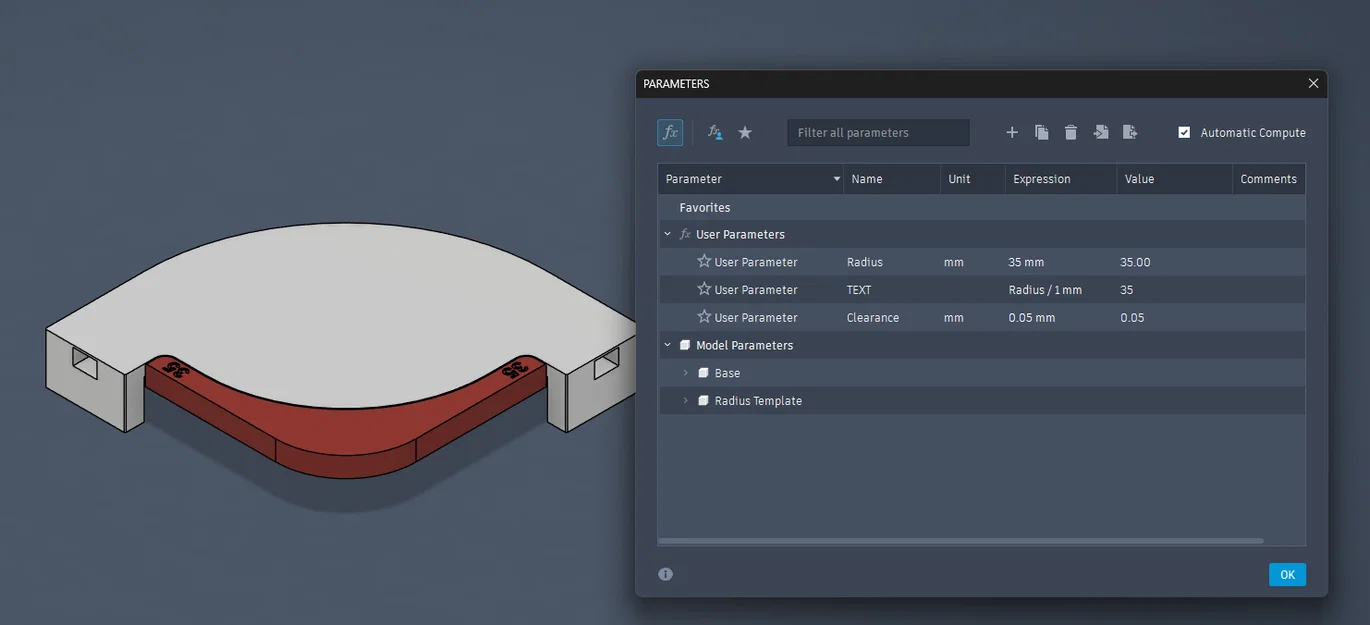Click the Value column header
The height and width of the screenshot is (625, 1370).
pos(1175,179)
